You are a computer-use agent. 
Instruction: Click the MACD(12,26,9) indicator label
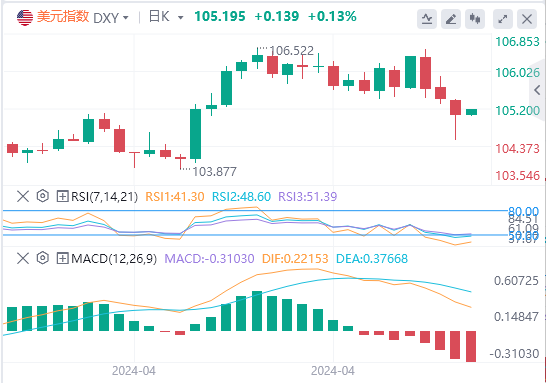pos(114,259)
